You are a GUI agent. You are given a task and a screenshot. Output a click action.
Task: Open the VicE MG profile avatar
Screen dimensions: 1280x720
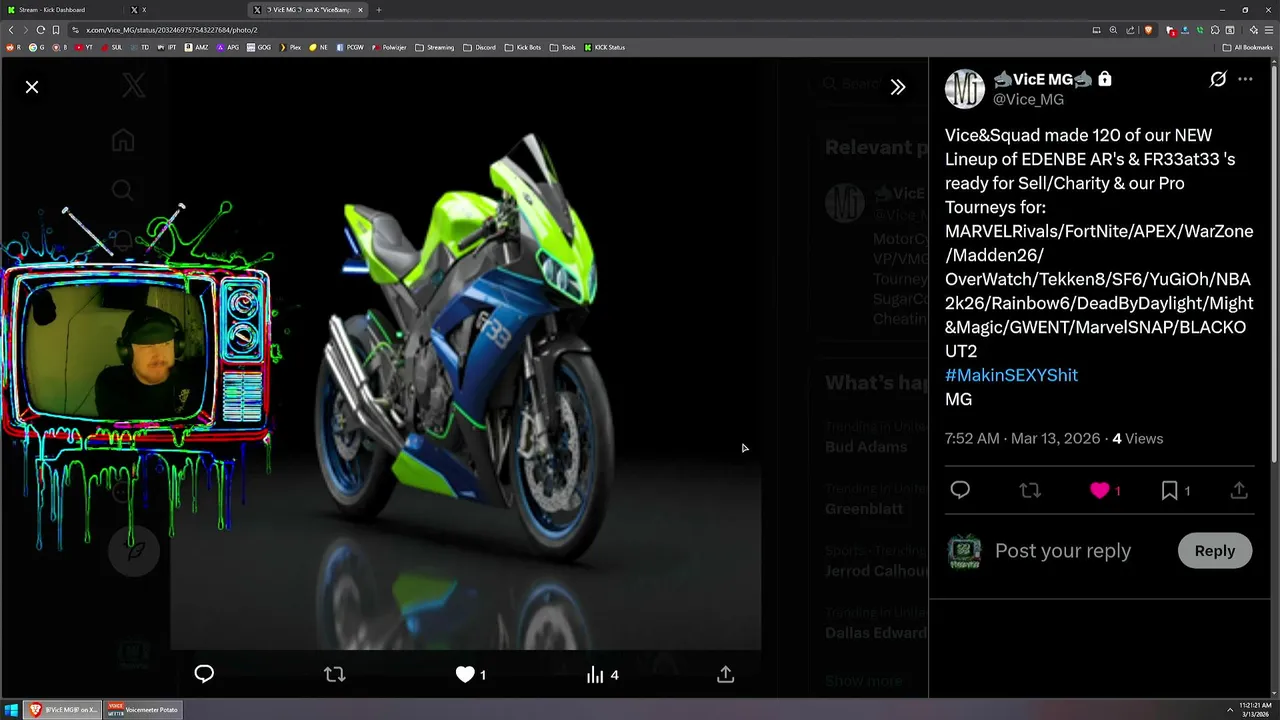(x=965, y=89)
